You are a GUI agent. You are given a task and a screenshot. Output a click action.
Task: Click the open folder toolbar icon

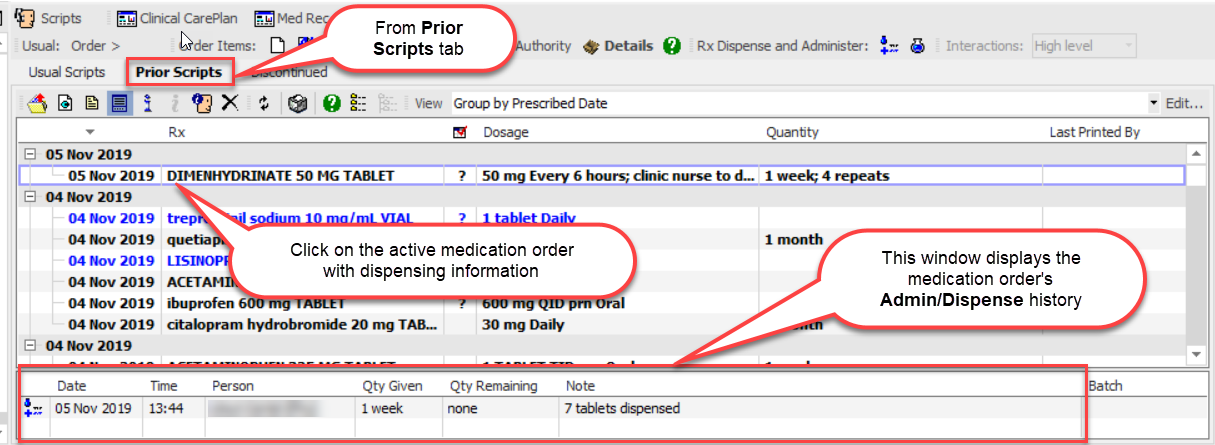click(37, 103)
